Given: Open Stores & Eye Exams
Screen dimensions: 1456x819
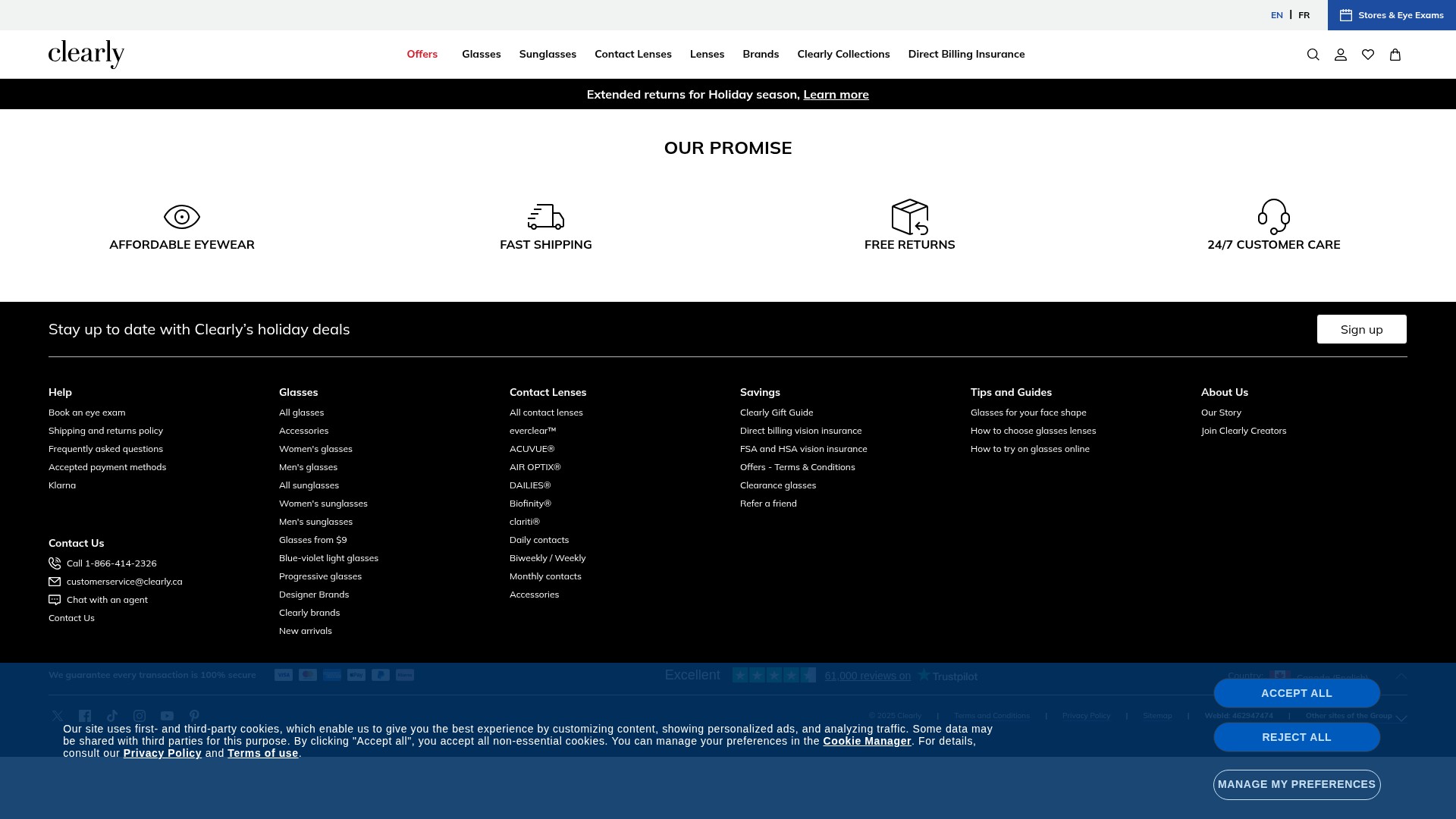Looking at the screenshot, I should coord(1392,15).
